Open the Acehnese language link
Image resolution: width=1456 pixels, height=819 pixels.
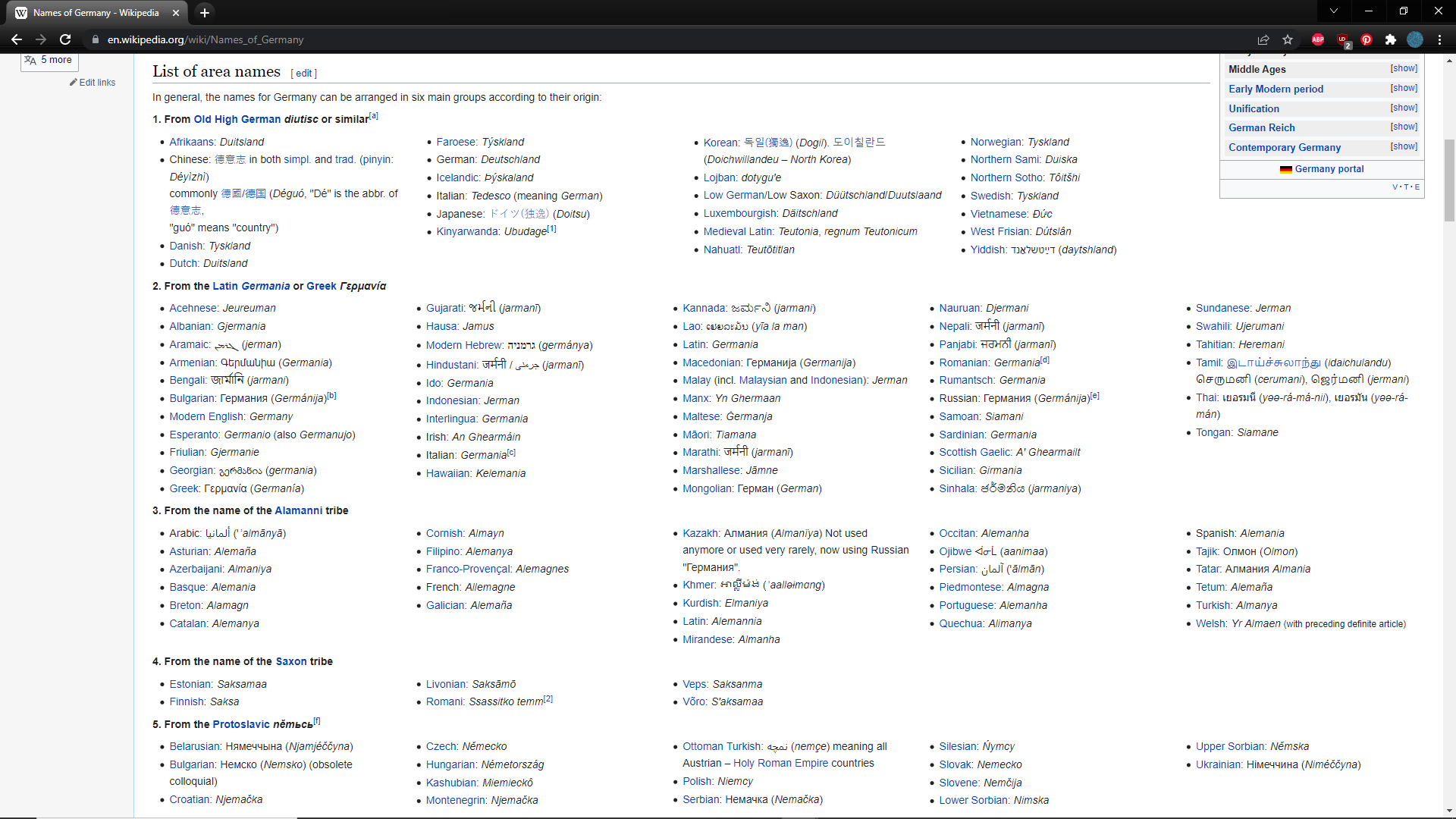click(x=193, y=308)
